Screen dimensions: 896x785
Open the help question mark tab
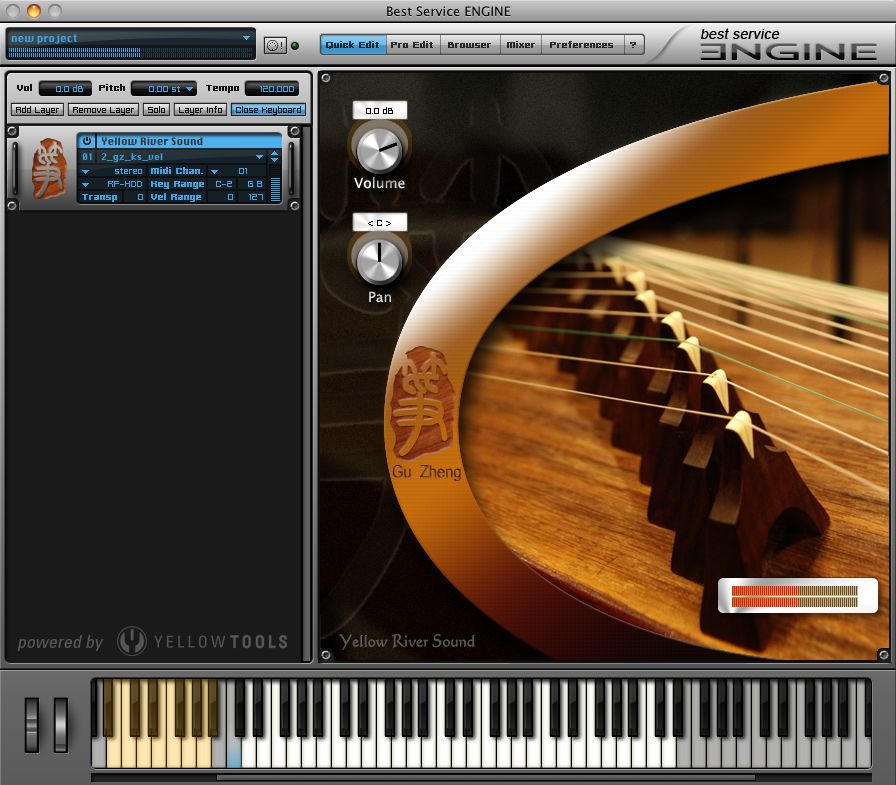coord(633,45)
